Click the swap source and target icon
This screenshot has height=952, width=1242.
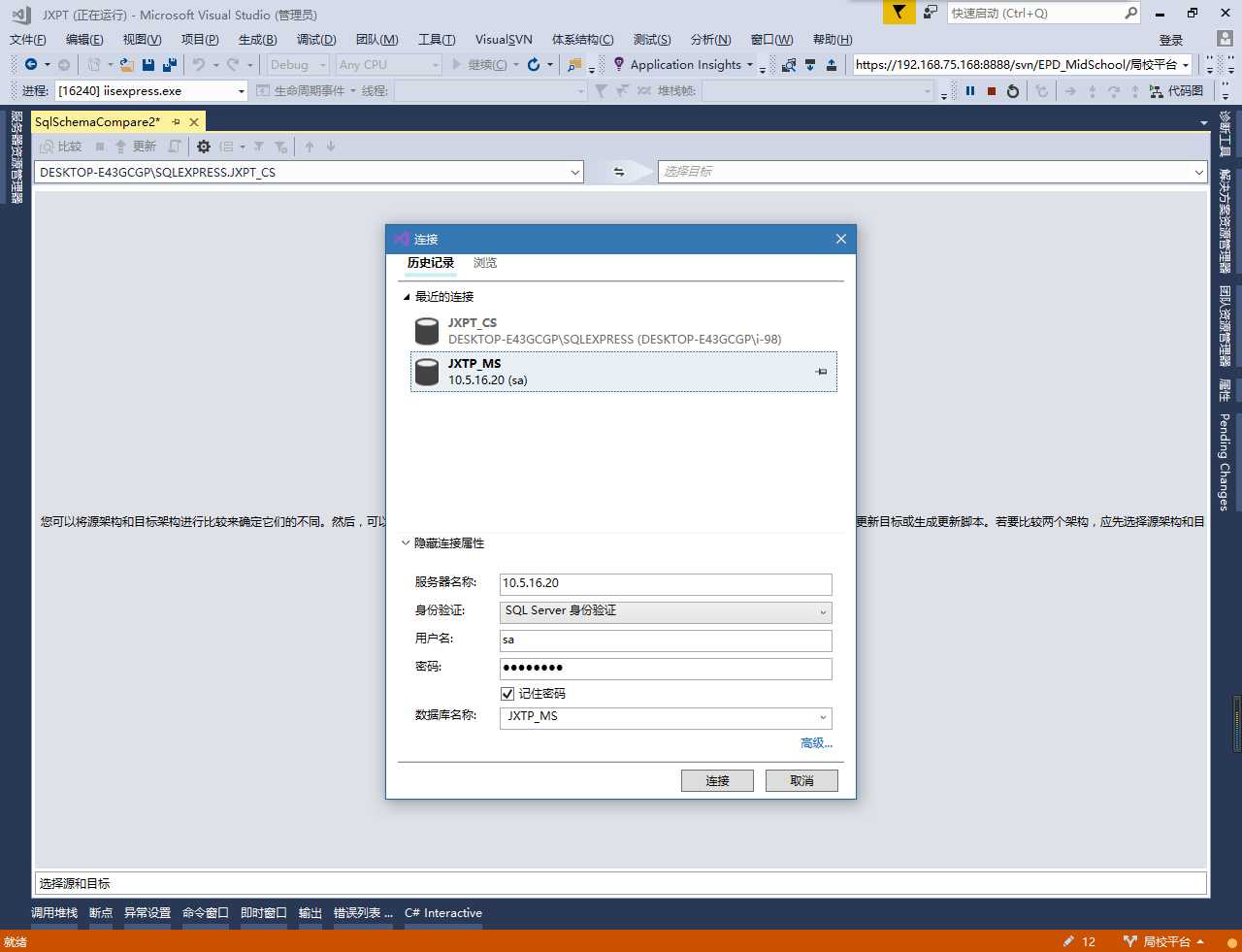(619, 172)
